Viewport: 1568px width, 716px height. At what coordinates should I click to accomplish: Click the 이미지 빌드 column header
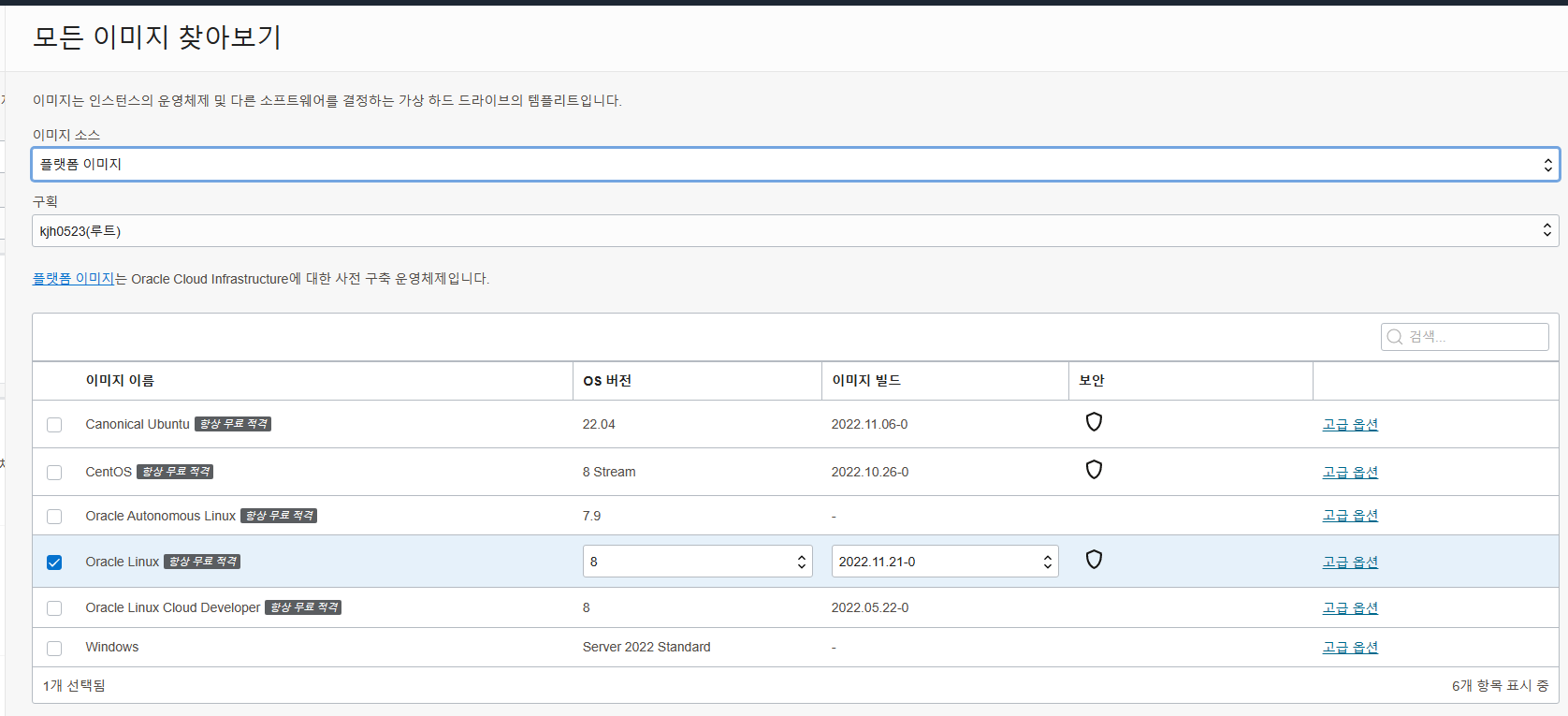(866, 380)
